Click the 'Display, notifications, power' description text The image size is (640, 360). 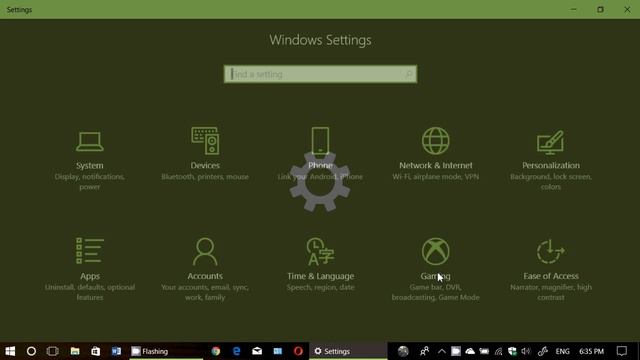tap(89, 182)
